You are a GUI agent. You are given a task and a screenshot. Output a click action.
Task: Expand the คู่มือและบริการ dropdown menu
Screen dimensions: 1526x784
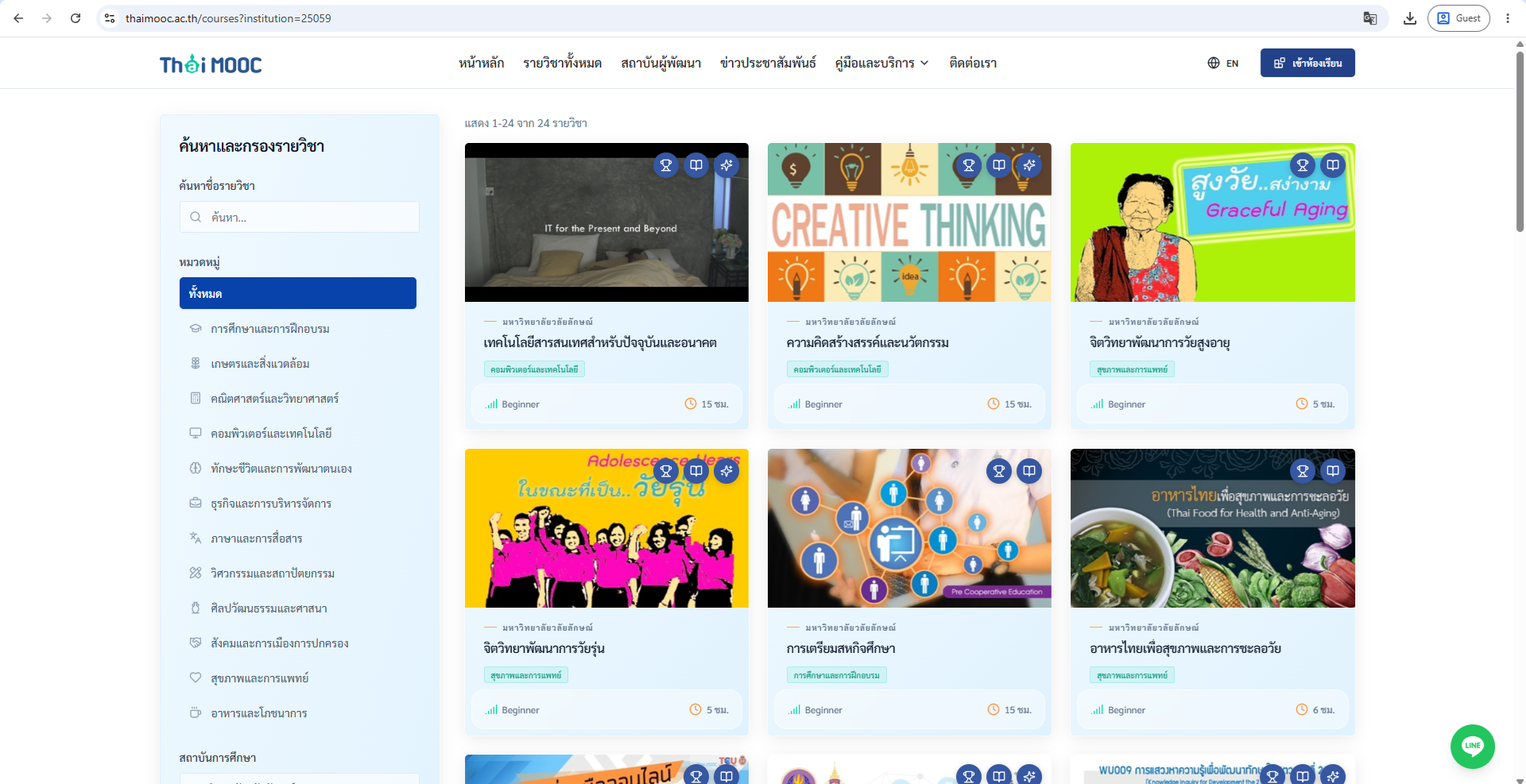tap(882, 64)
